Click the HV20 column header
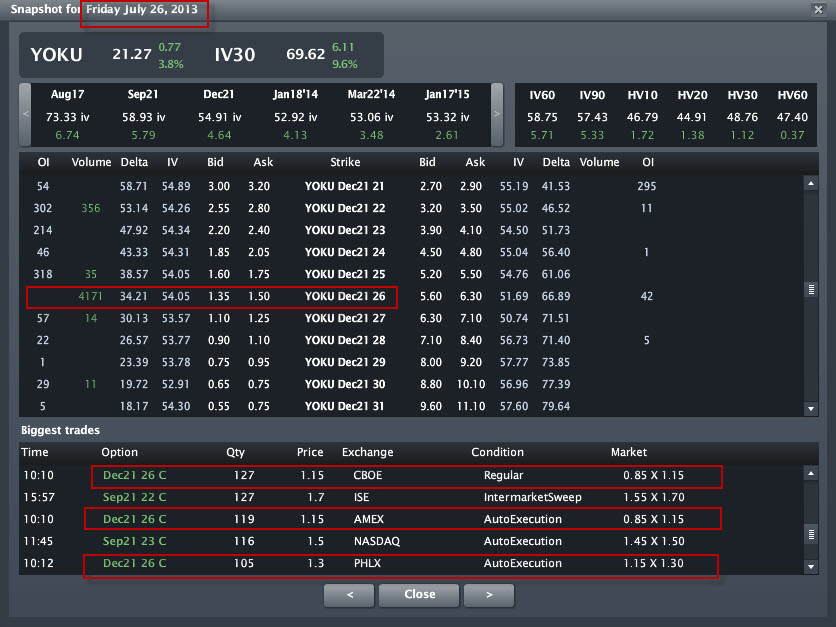The width and height of the screenshot is (836, 627). point(693,95)
